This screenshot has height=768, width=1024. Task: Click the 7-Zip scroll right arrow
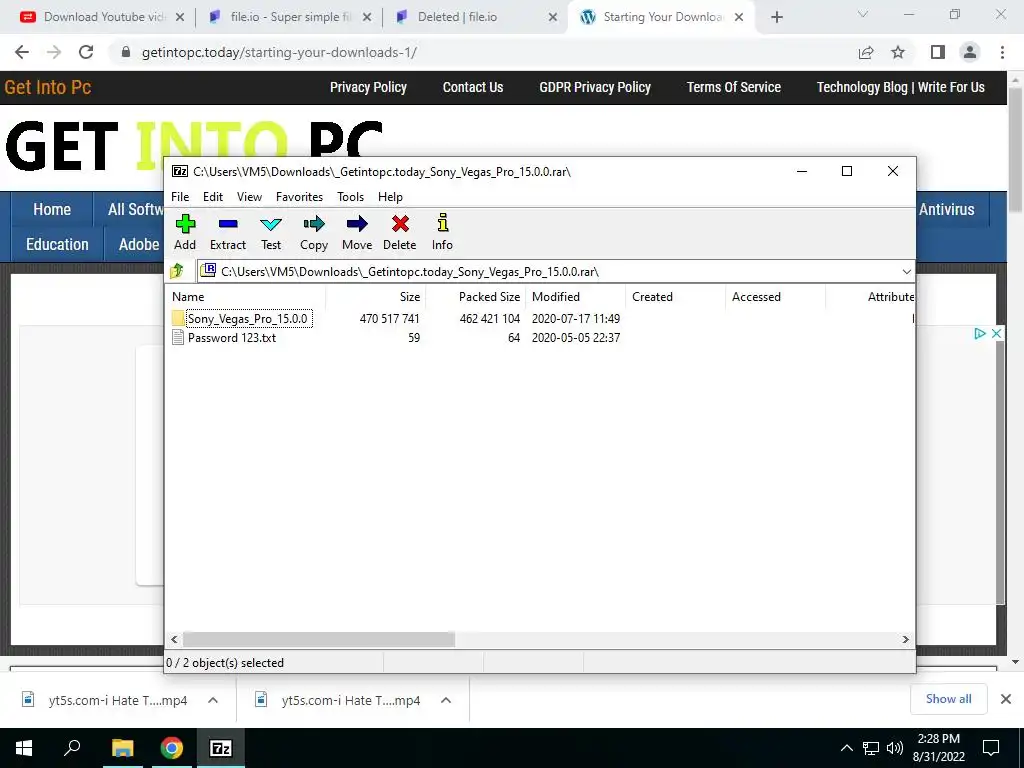tap(905, 639)
